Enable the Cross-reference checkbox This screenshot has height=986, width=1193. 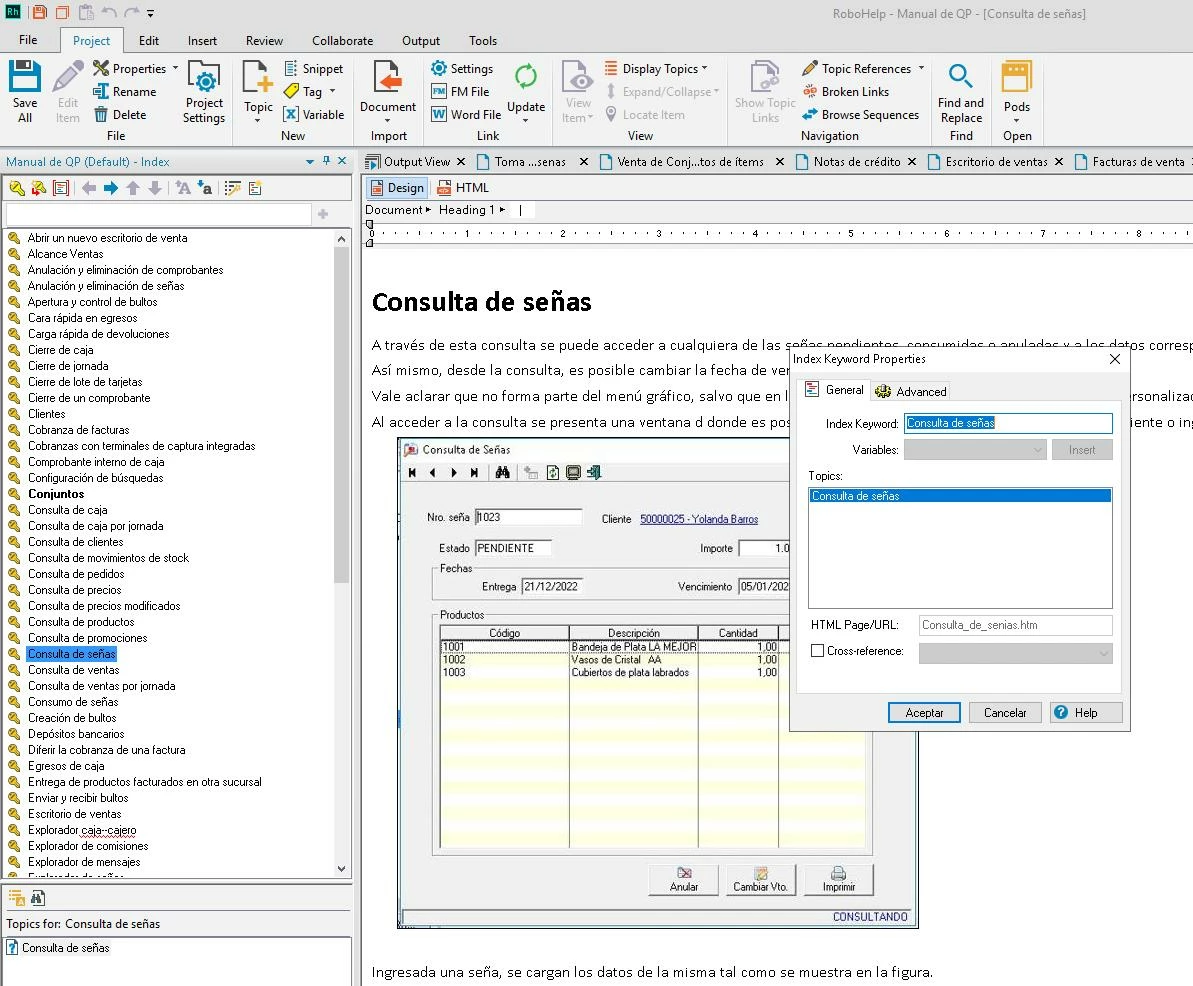(x=817, y=650)
